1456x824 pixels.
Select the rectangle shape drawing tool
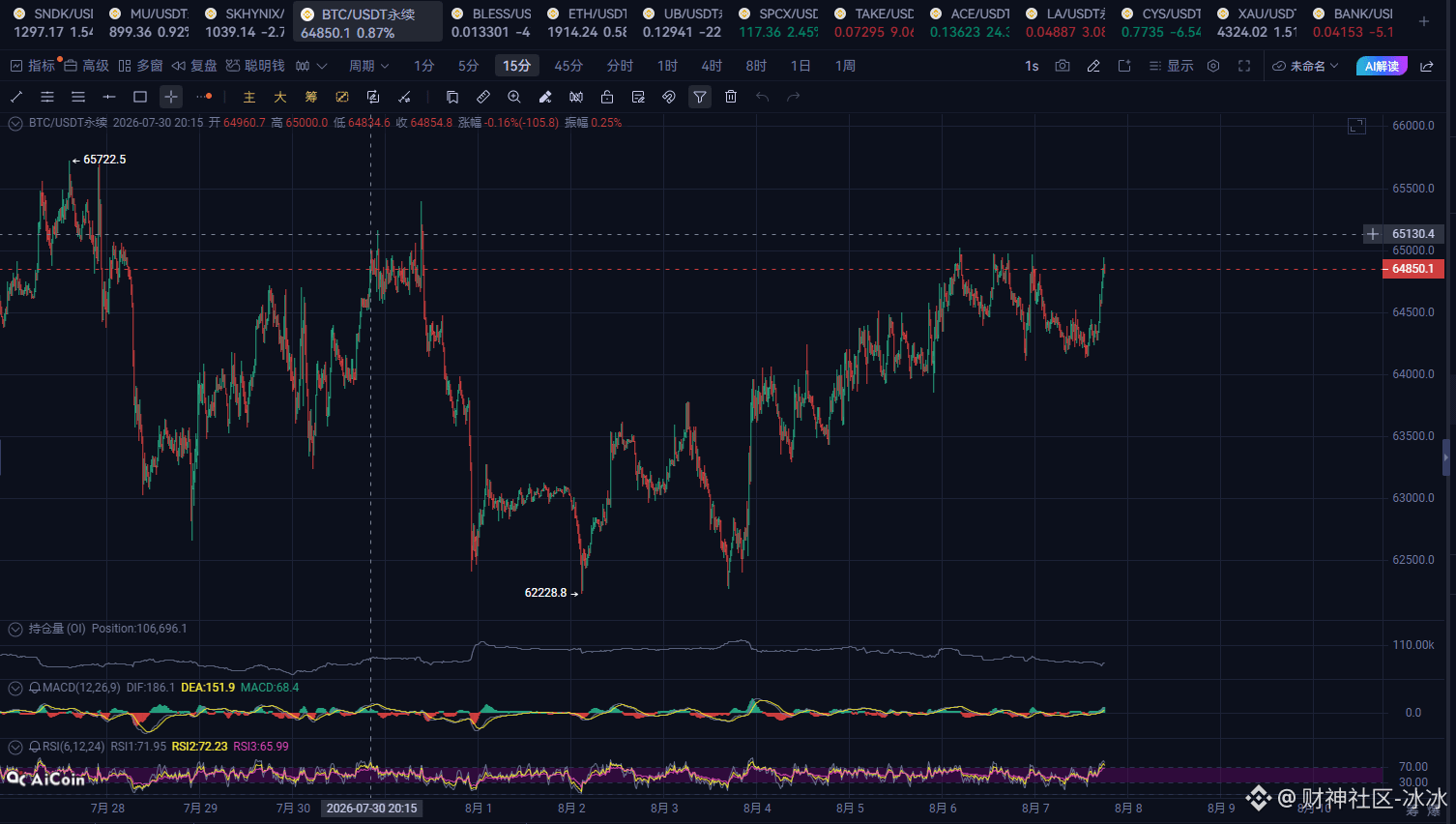point(140,97)
